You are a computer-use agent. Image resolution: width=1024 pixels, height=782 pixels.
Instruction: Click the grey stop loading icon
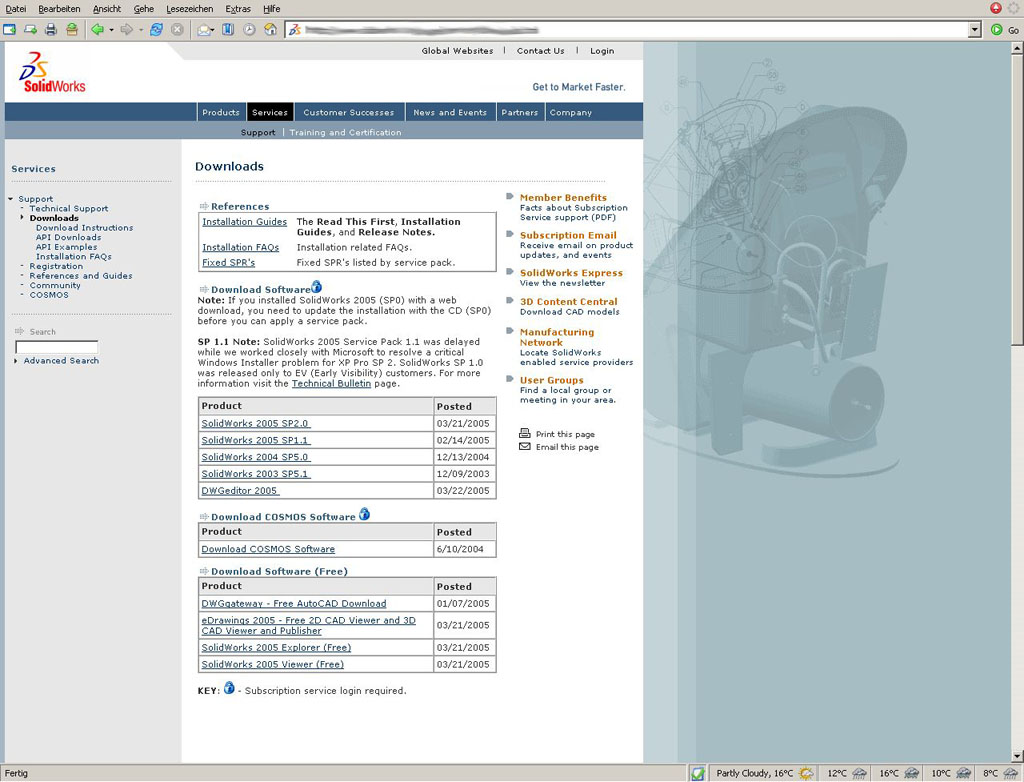pos(177,29)
